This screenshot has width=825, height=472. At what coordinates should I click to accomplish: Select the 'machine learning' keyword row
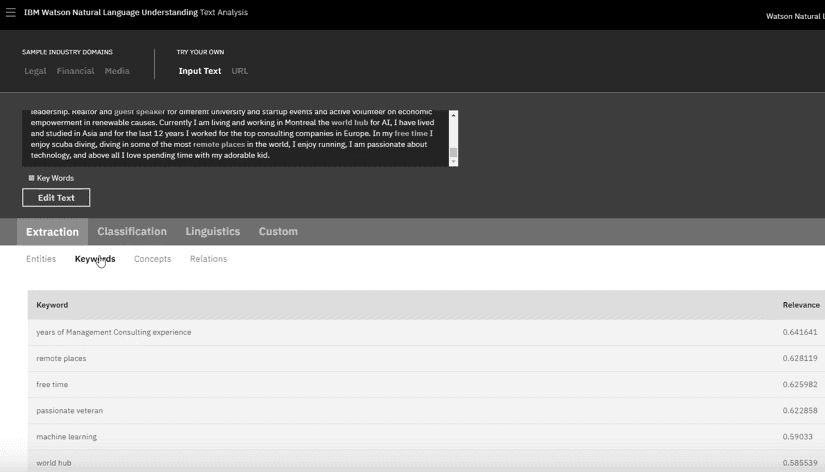pos(426,437)
